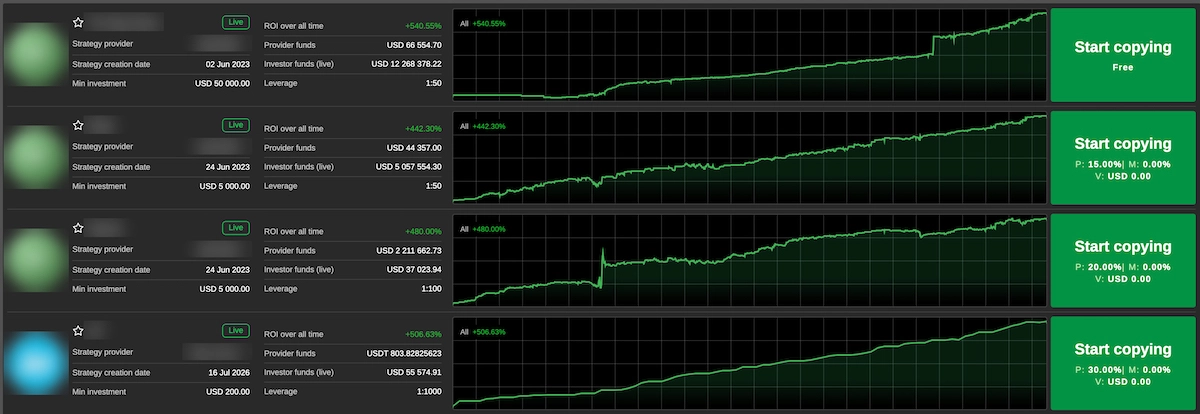This screenshot has height=414, width=1200.
Task: Click the min investment USD 50 000.00
Action: 224,83
